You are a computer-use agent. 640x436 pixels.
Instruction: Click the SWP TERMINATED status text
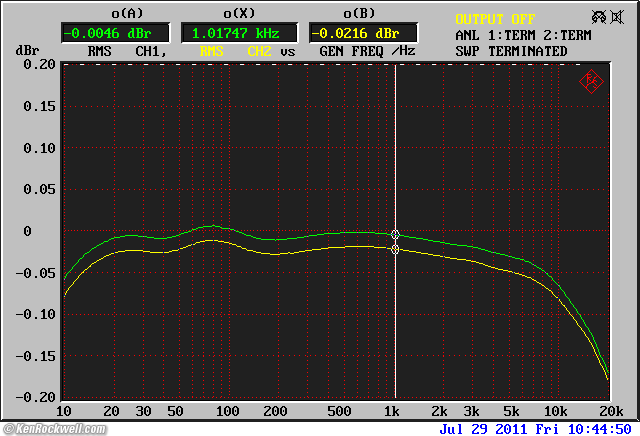coord(511,51)
